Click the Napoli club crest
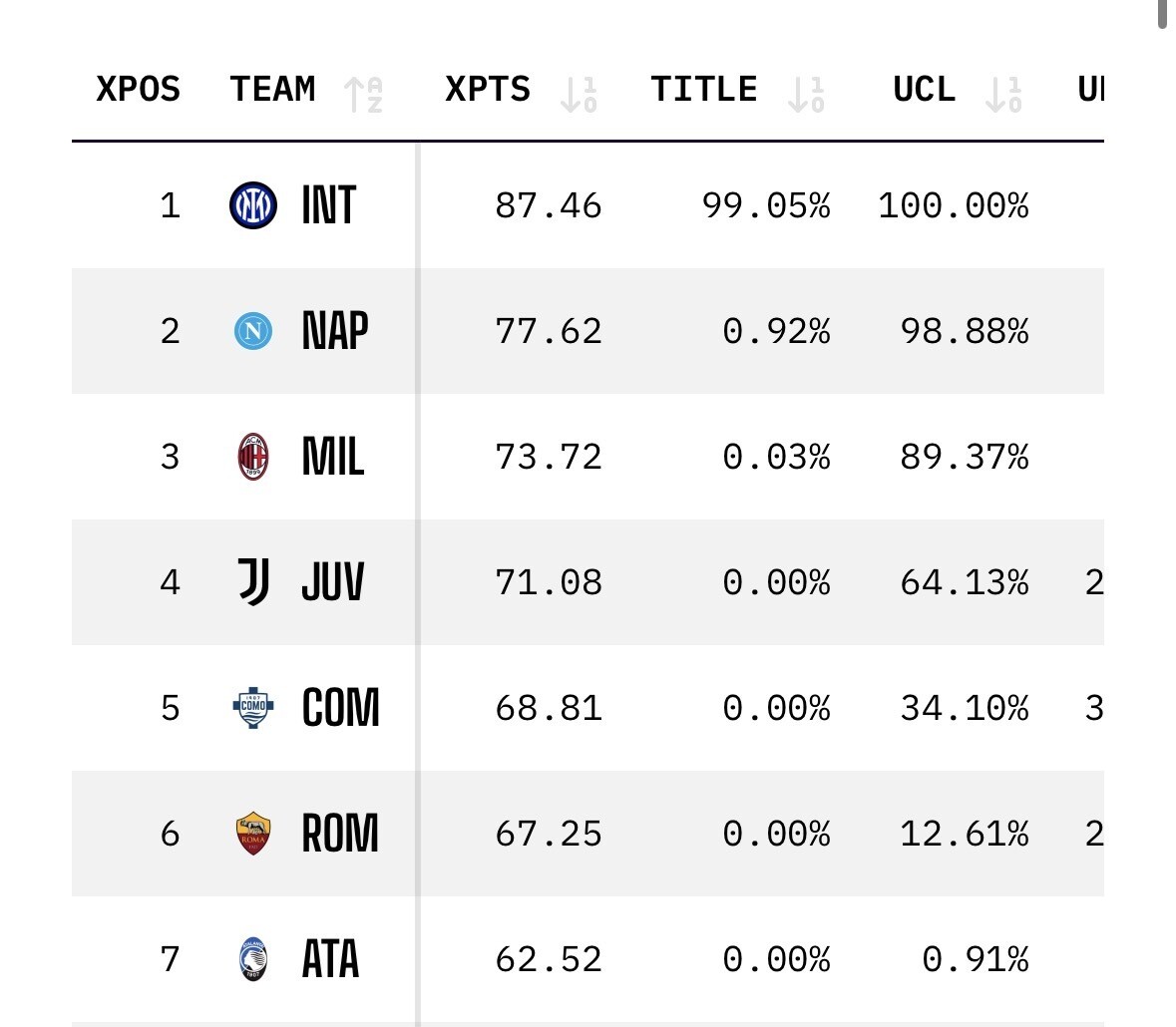Screen dimensions: 1176x1027 tap(253, 331)
